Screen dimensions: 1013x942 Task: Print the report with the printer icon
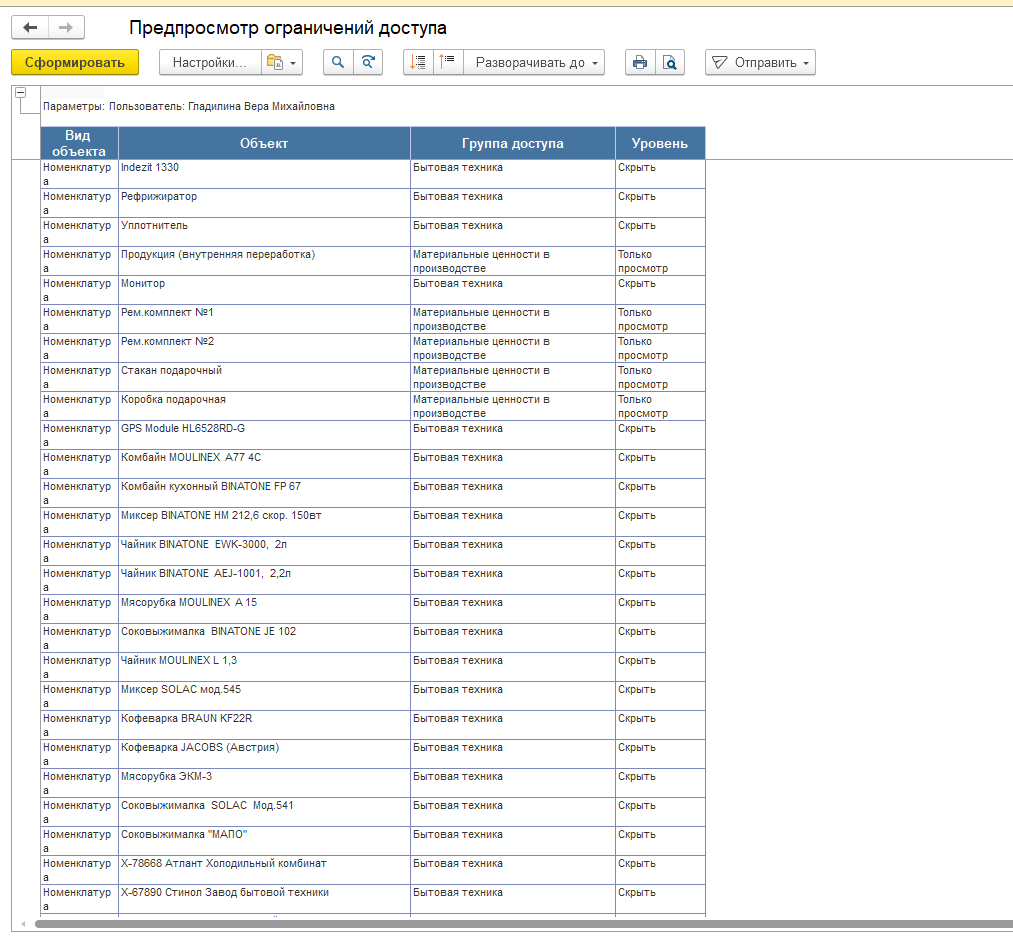coord(640,63)
